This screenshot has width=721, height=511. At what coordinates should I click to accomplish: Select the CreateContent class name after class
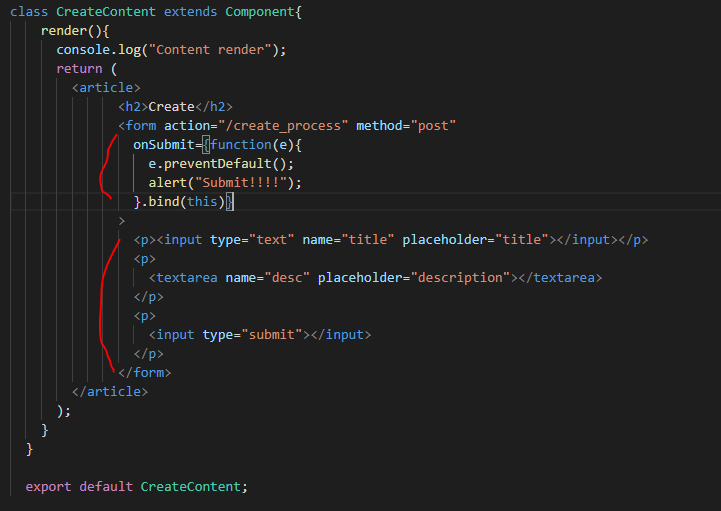click(106, 11)
